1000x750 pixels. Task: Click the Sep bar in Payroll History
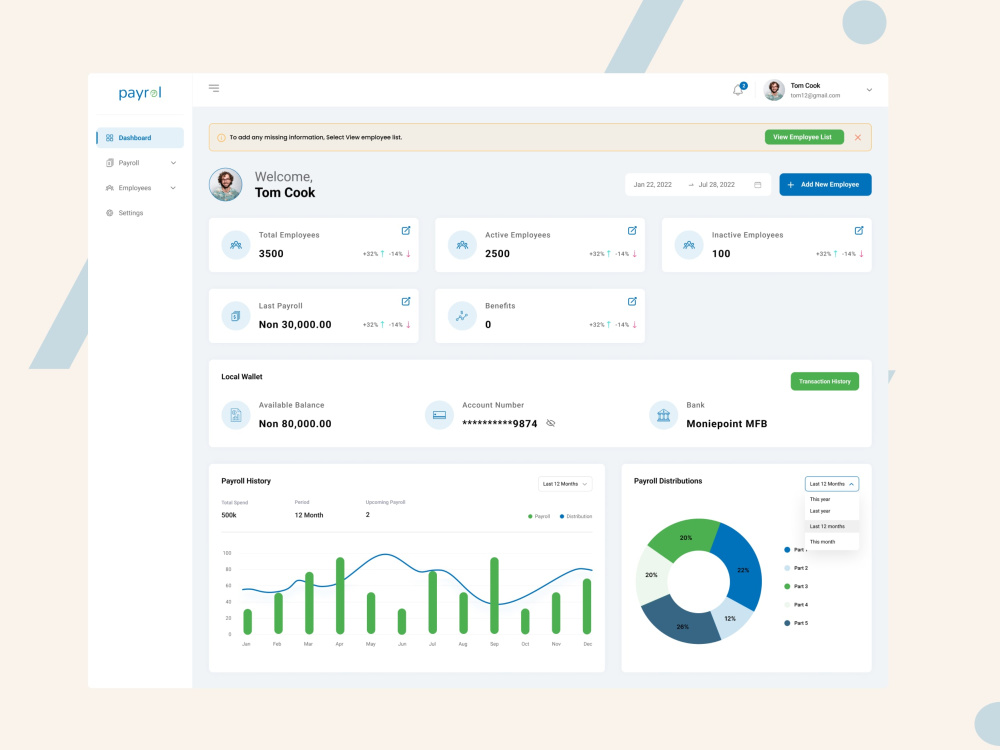coord(494,596)
